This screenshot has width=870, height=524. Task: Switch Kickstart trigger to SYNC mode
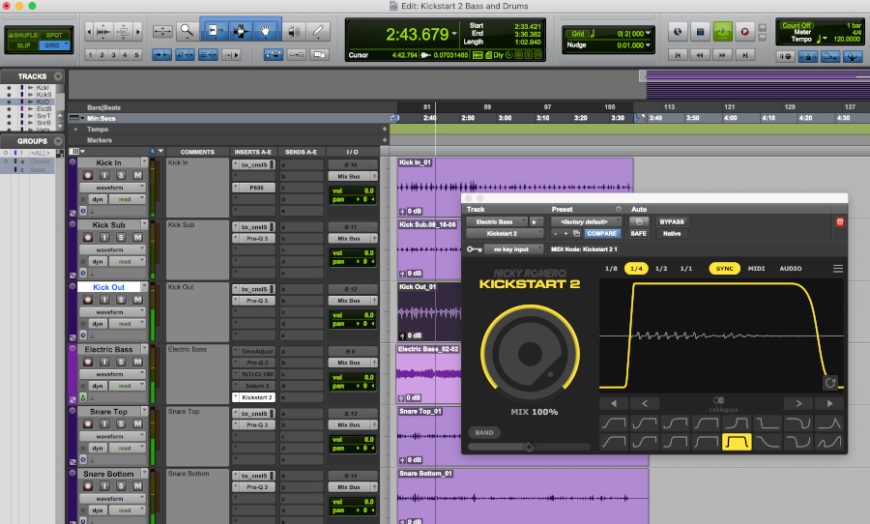(724, 269)
